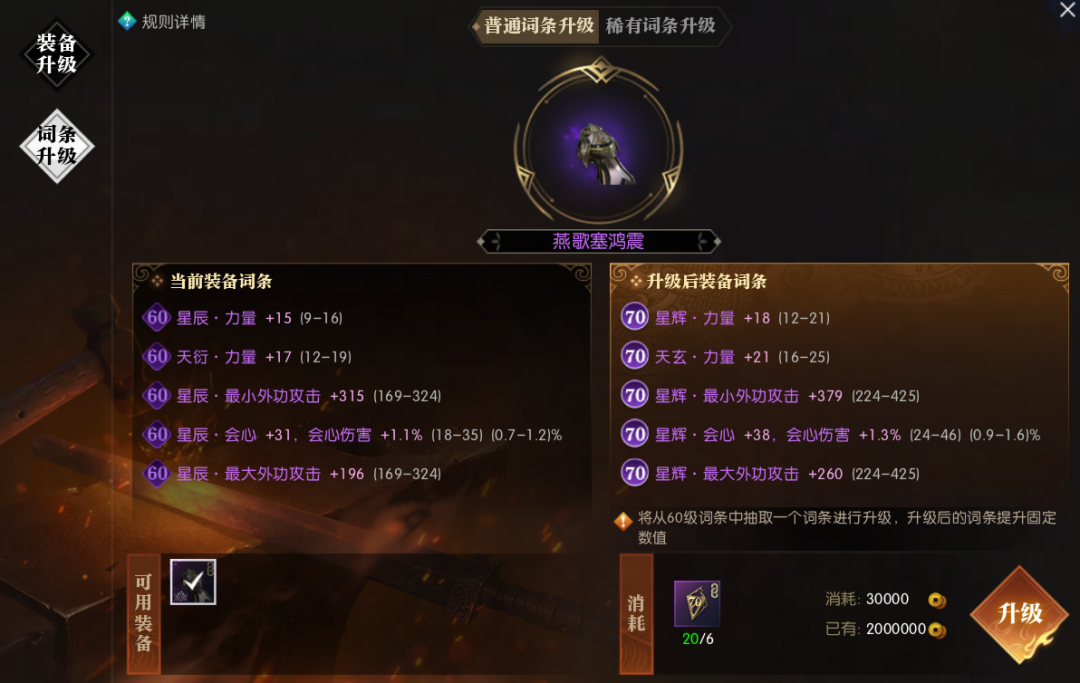Click the level 60 badge of 星辰·会心
This screenshot has width=1080, height=683.
(156, 434)
